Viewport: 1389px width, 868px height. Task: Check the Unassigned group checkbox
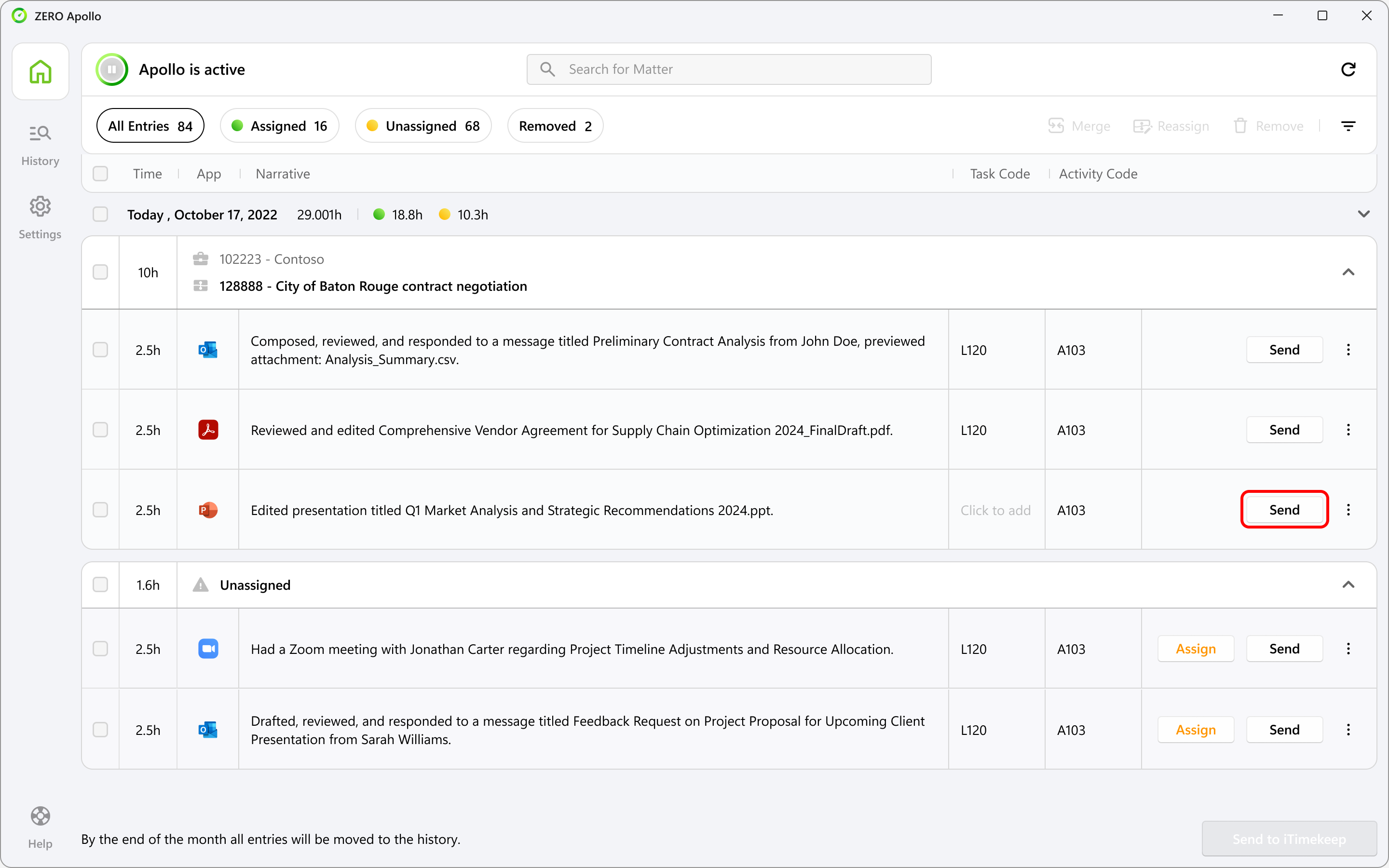click(x=100, y=584)
